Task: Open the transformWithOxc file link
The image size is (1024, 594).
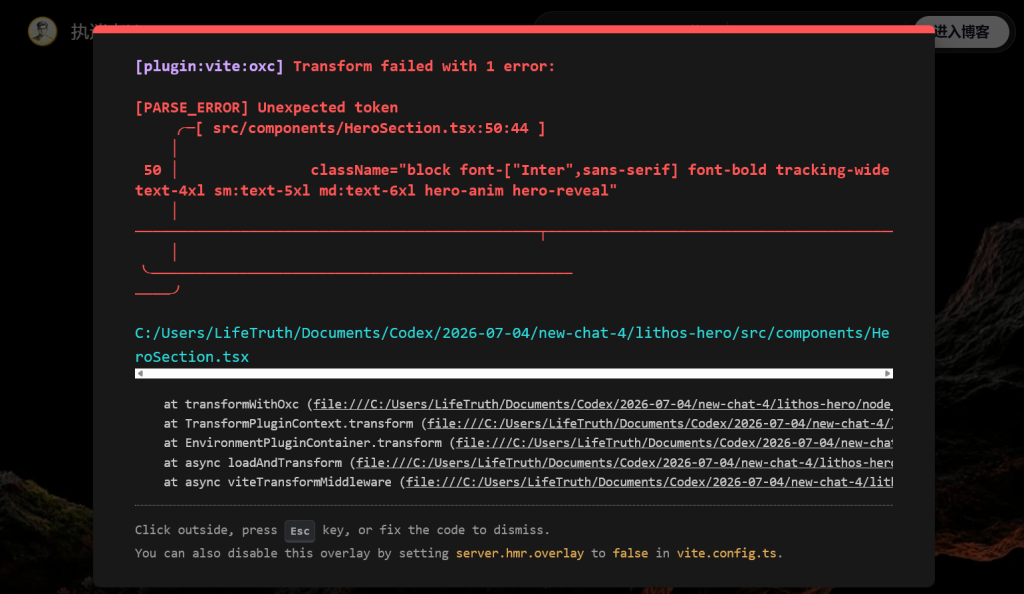Action: [602, 404]
